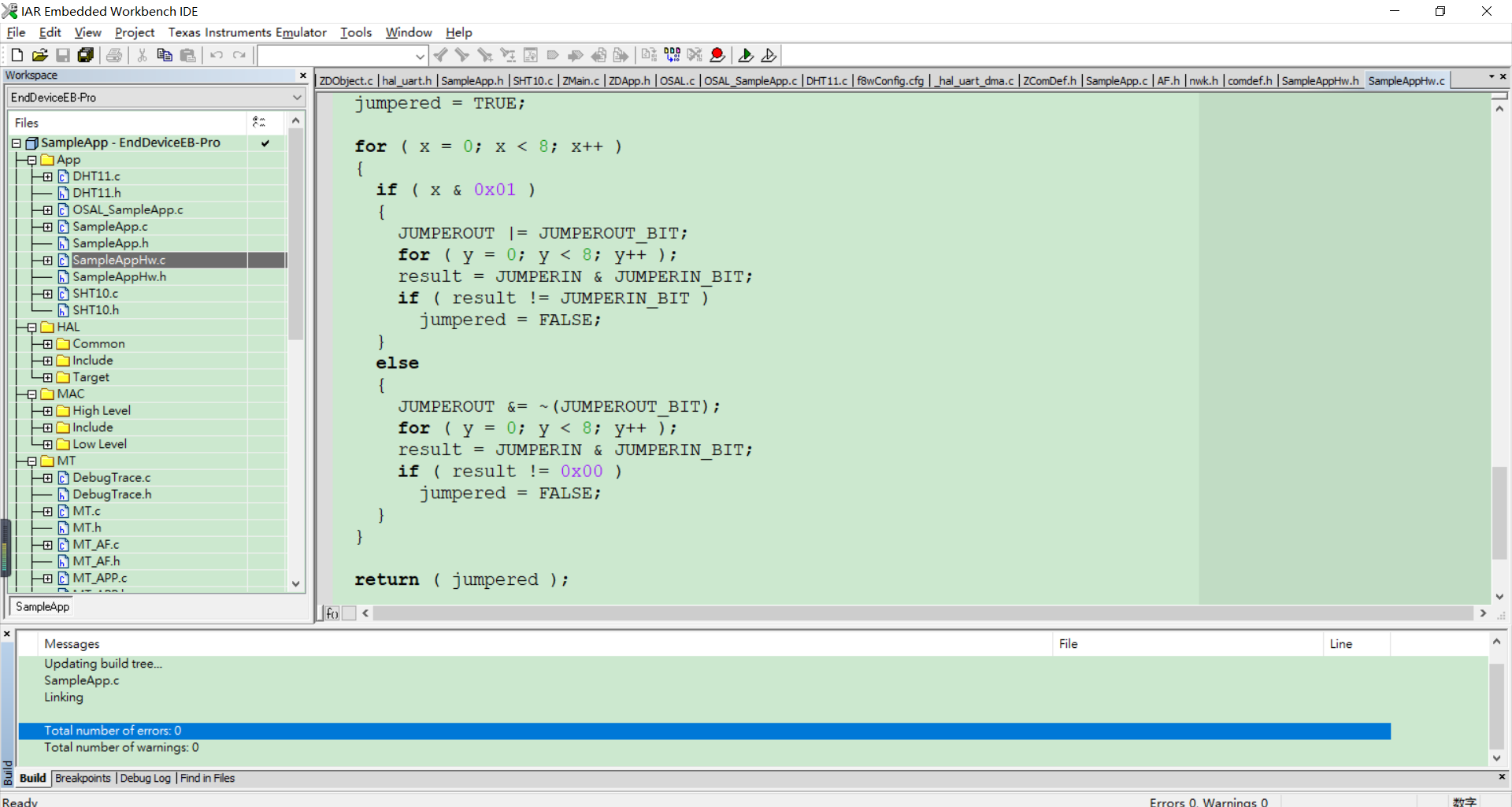Click the Paste clipboard icon
This screenshot has height=807, width=1512.
tap(187, 55)
